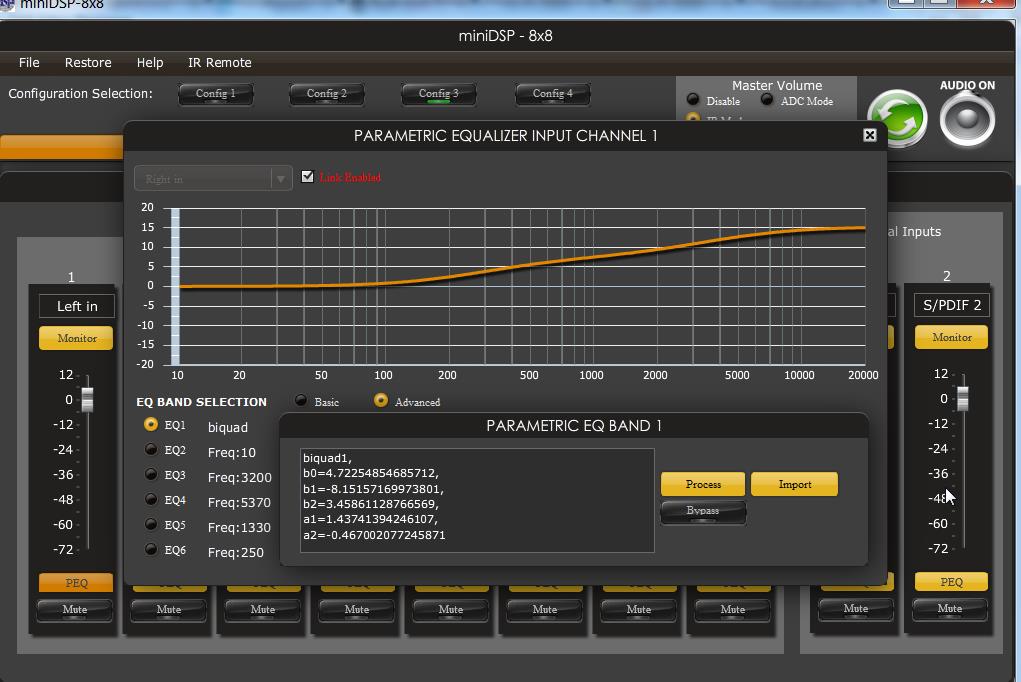Click the biquad label for EQ1
The image size is (1021, 682).
[228, 427]
